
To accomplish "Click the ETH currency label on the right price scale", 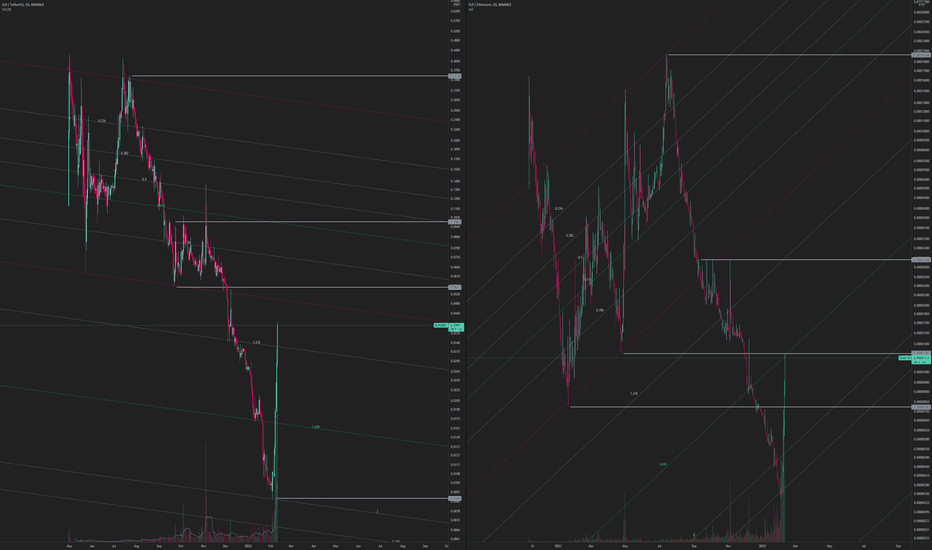I will 921,4.
